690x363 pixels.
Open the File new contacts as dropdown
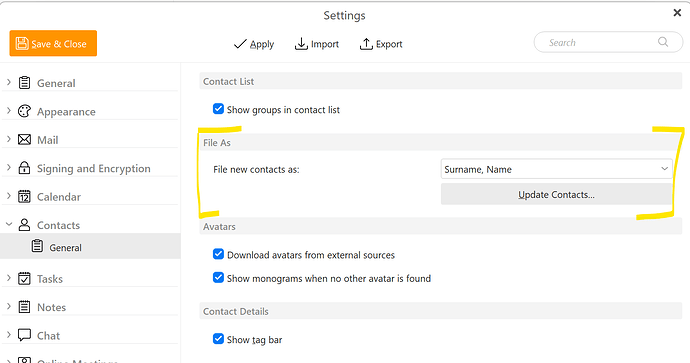tap(556, 169)
